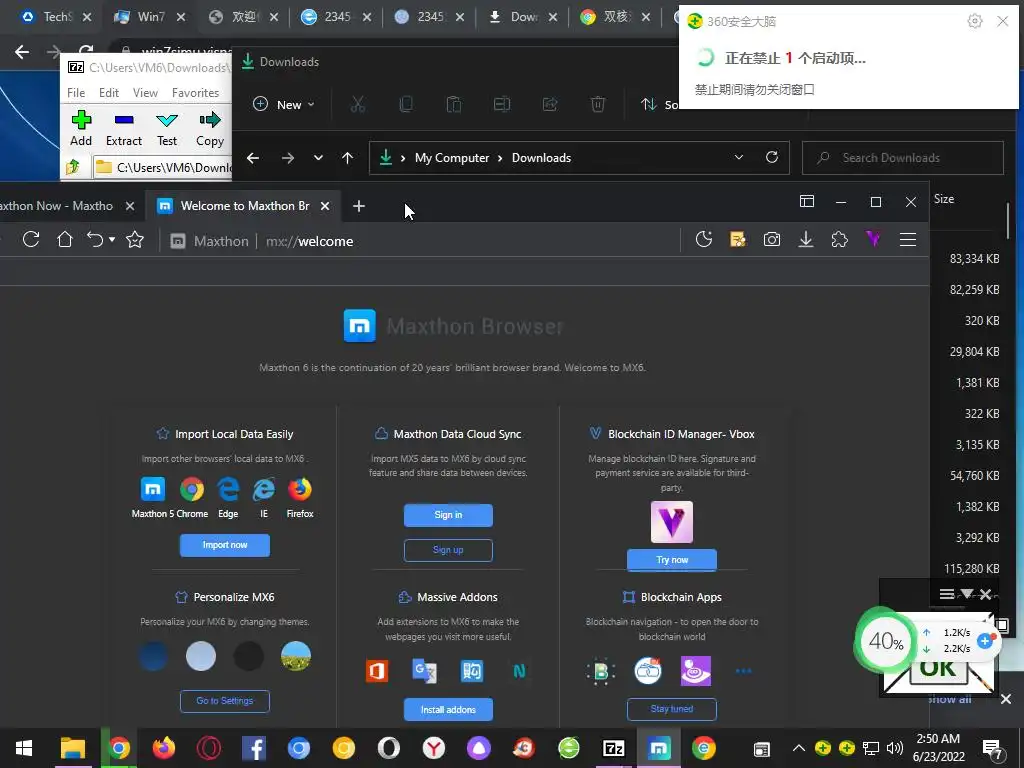1024x768 pixels.
Task: Select the Edge import icon
Action: (228, 488)
